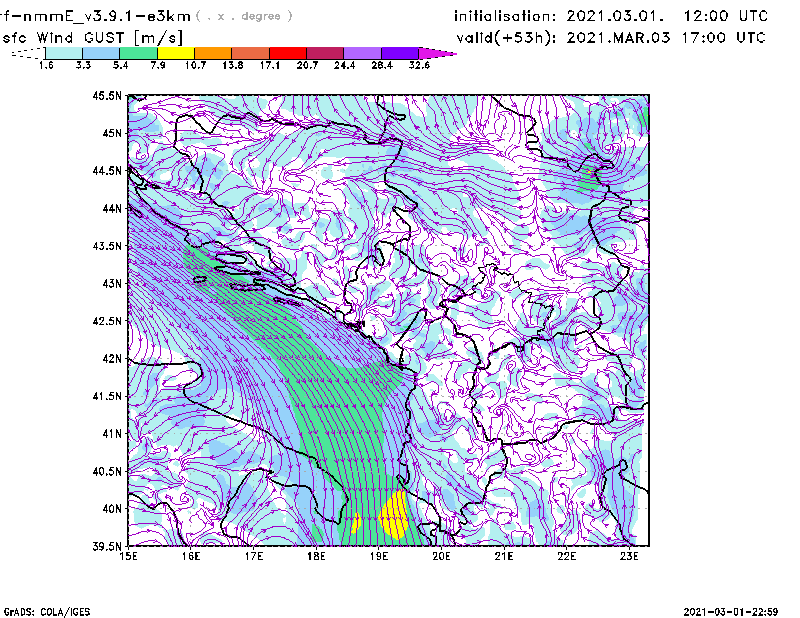
Task: Click the 'GrADS: COLA/IGES' footer text
Action: coord(47,612)
